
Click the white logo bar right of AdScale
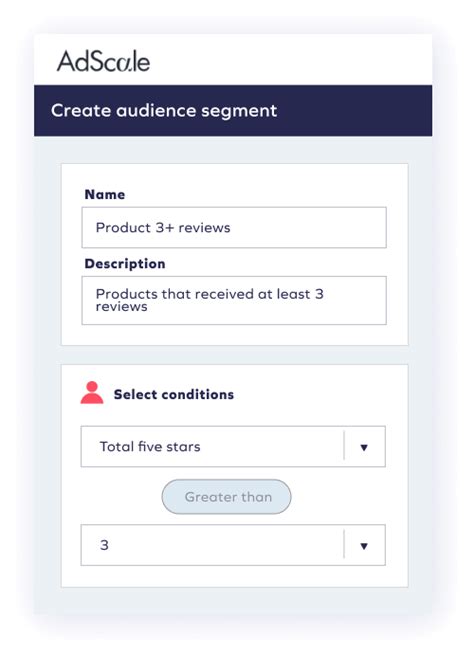(x=293, y=60)
